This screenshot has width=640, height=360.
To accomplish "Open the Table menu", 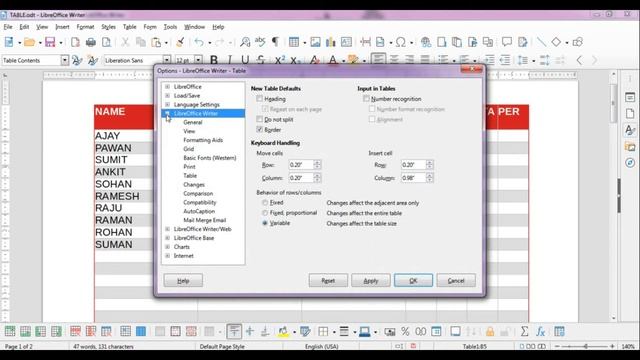I will pos(129,27).
